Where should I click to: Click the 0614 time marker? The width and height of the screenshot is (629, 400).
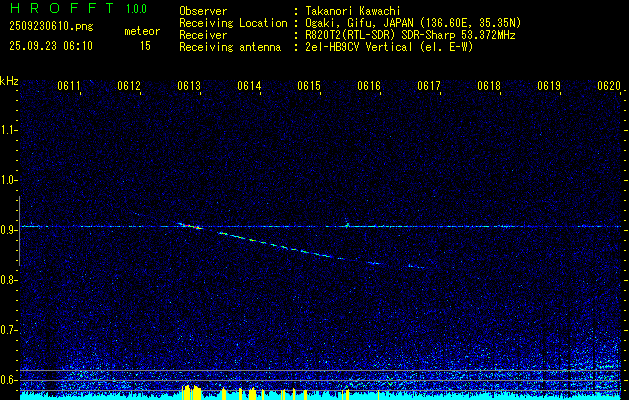pyautogui.click(x=249, y=86)
